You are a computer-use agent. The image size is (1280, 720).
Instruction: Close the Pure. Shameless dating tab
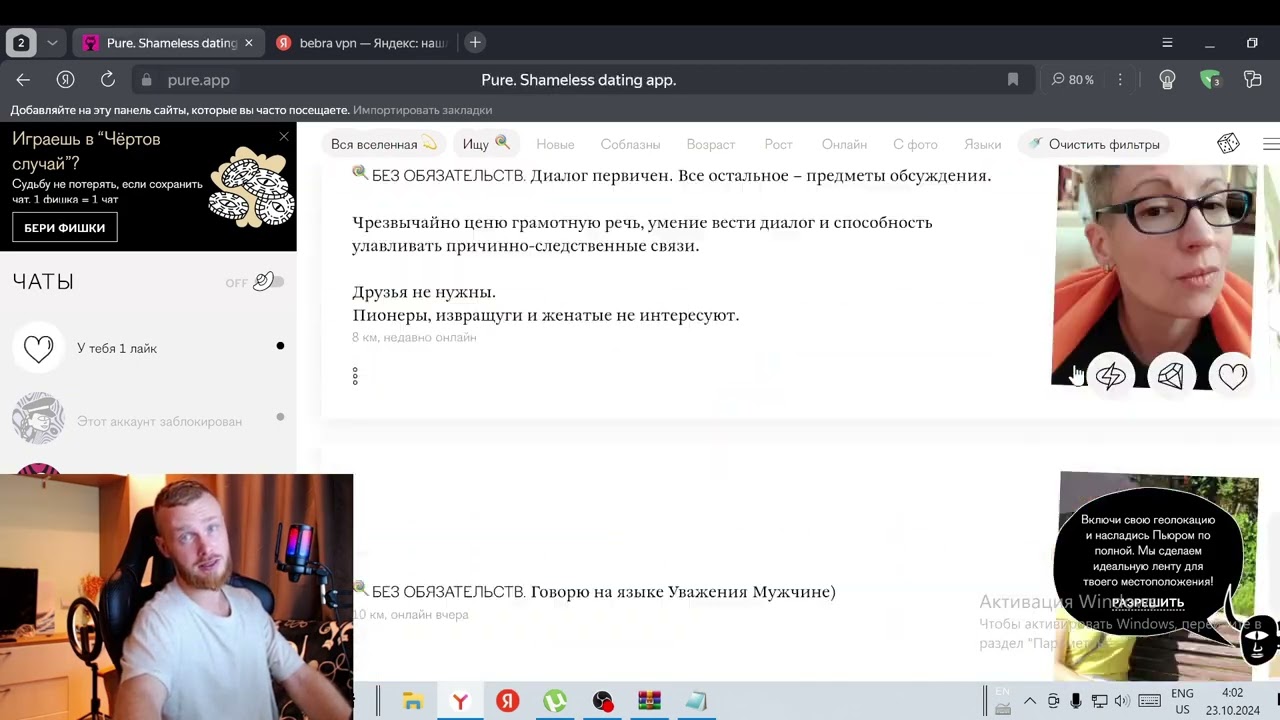[249, 43]
